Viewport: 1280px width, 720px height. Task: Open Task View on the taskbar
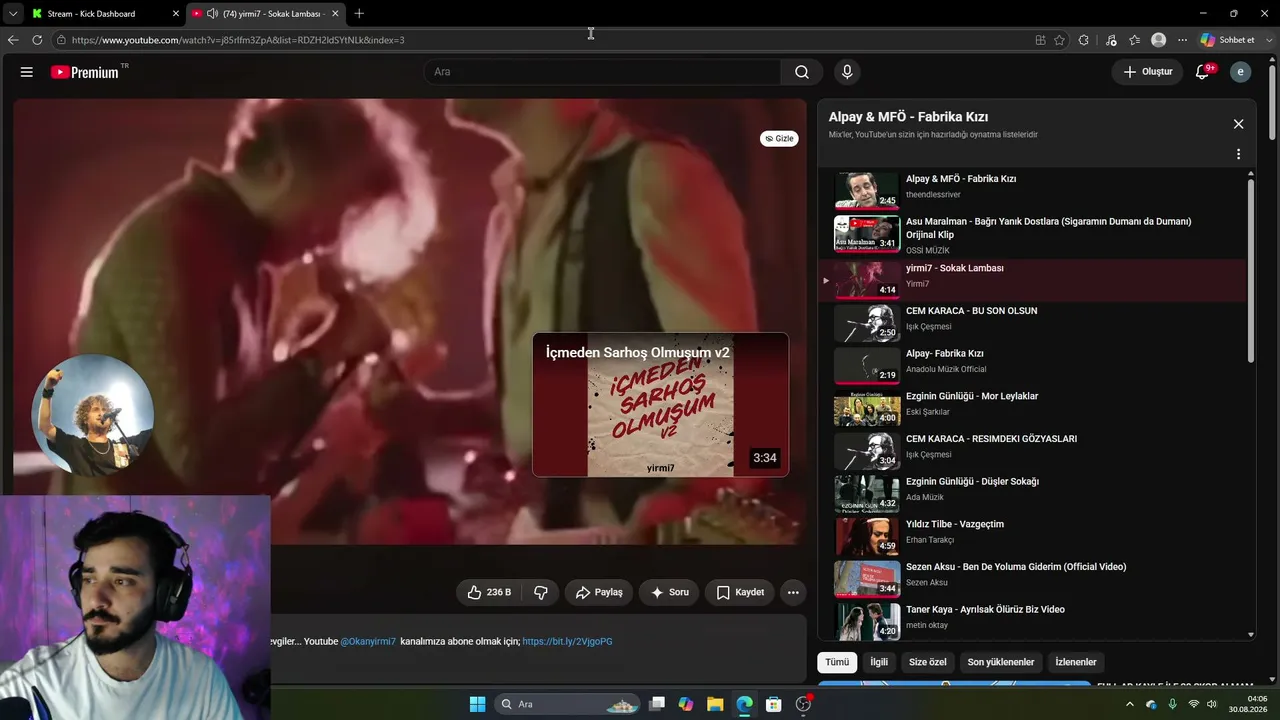pos(657,704)
